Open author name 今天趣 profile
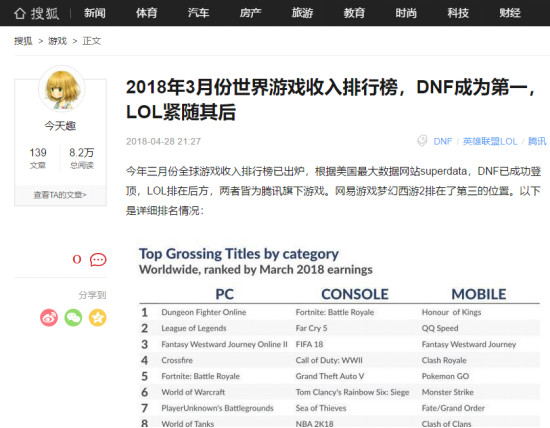The image size is (550, 428). 60,126
